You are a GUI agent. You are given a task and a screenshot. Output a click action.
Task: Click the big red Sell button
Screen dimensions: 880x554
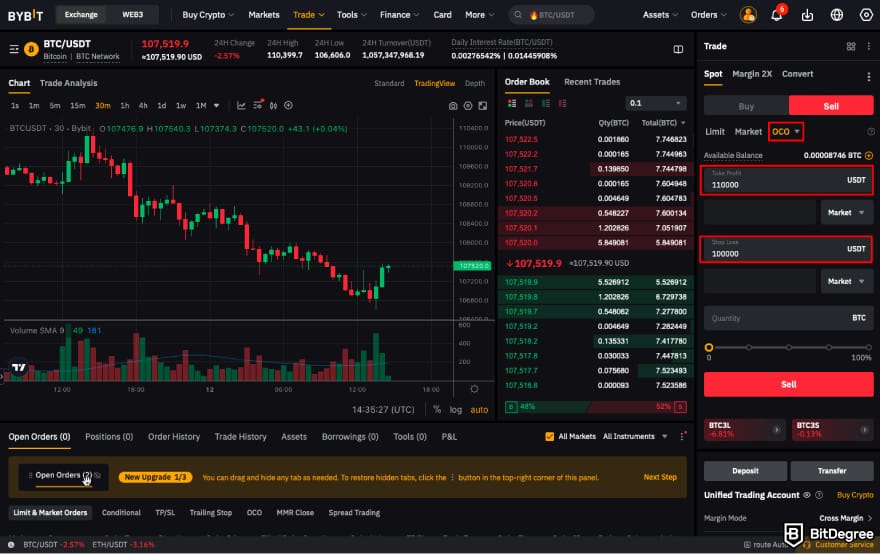pos(789,384)
